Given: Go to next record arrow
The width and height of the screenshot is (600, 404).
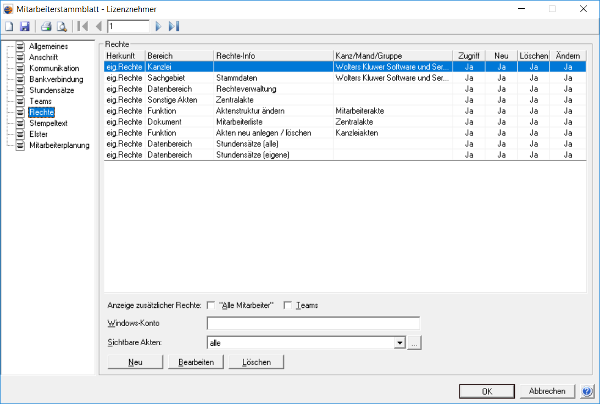Looking at the screenshot, I should tap(158, 26).
